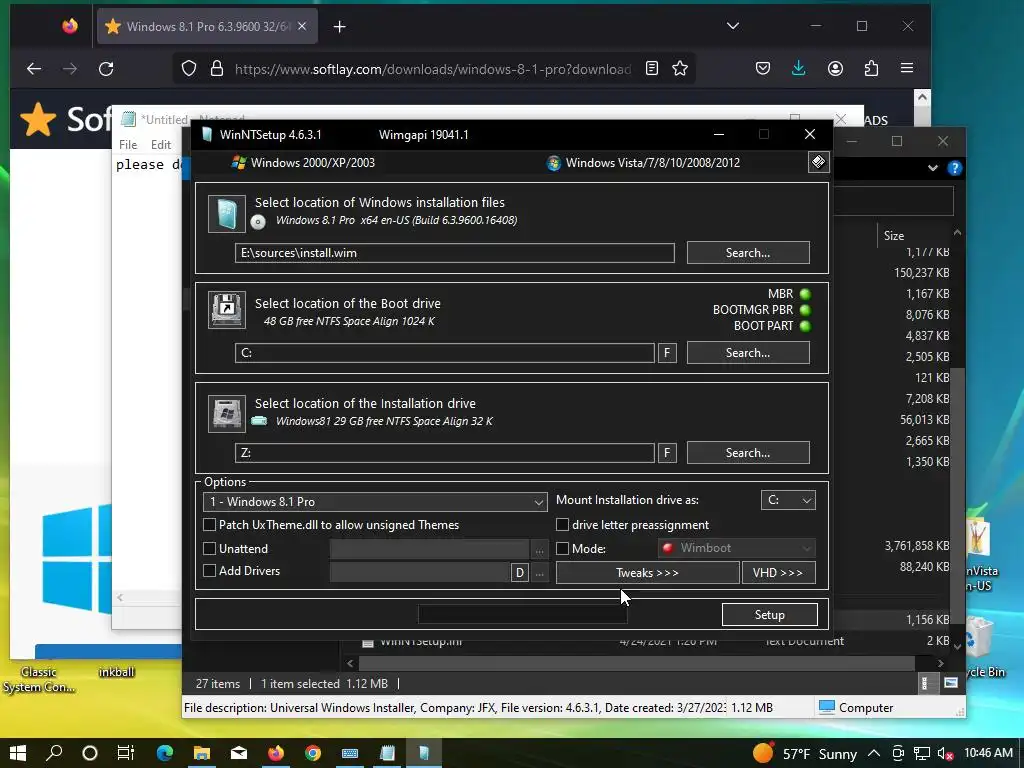Open Firefox reader view icon

coord(652,69)
